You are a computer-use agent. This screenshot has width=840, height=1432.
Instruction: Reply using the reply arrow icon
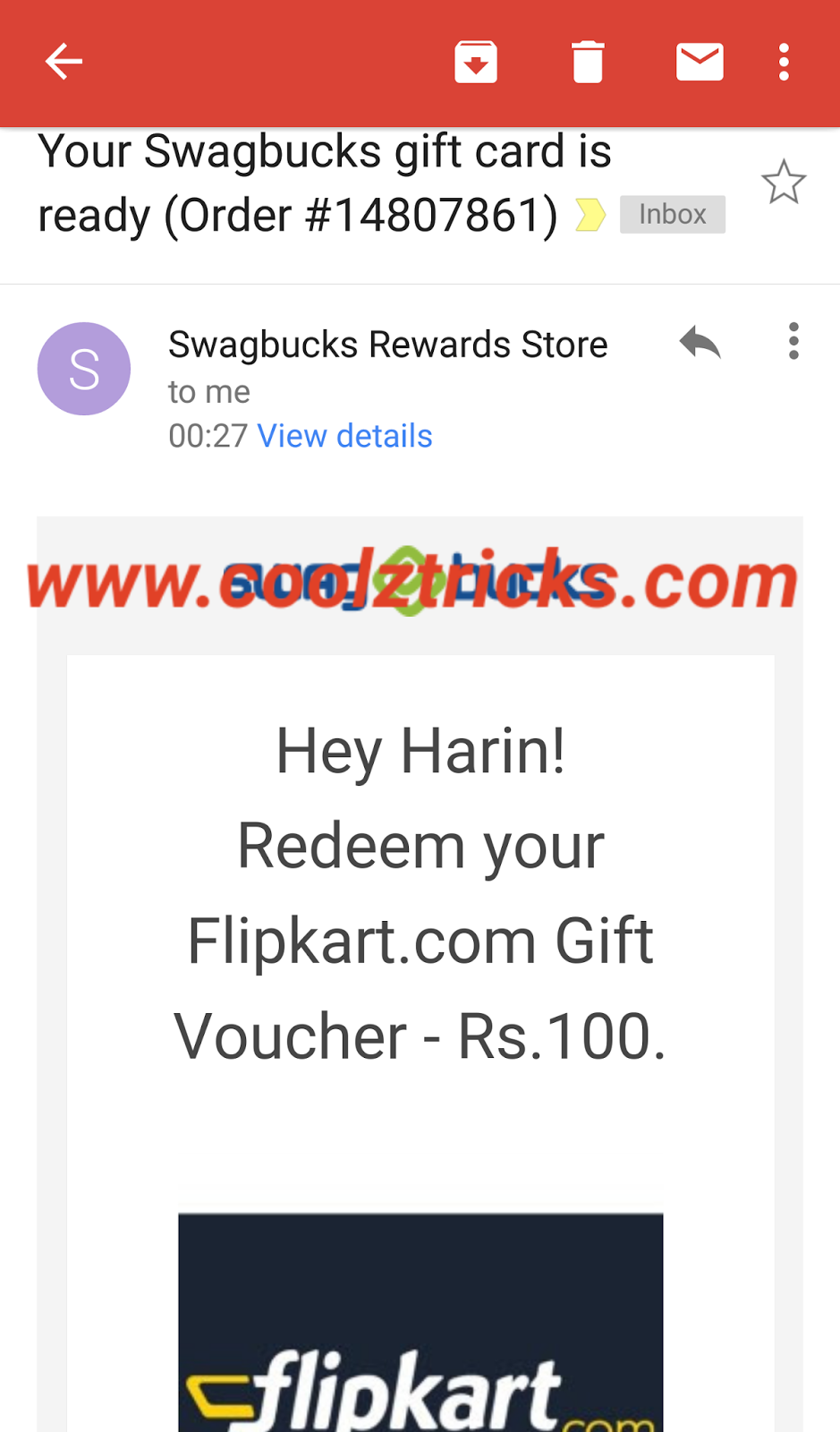[700, 342]
